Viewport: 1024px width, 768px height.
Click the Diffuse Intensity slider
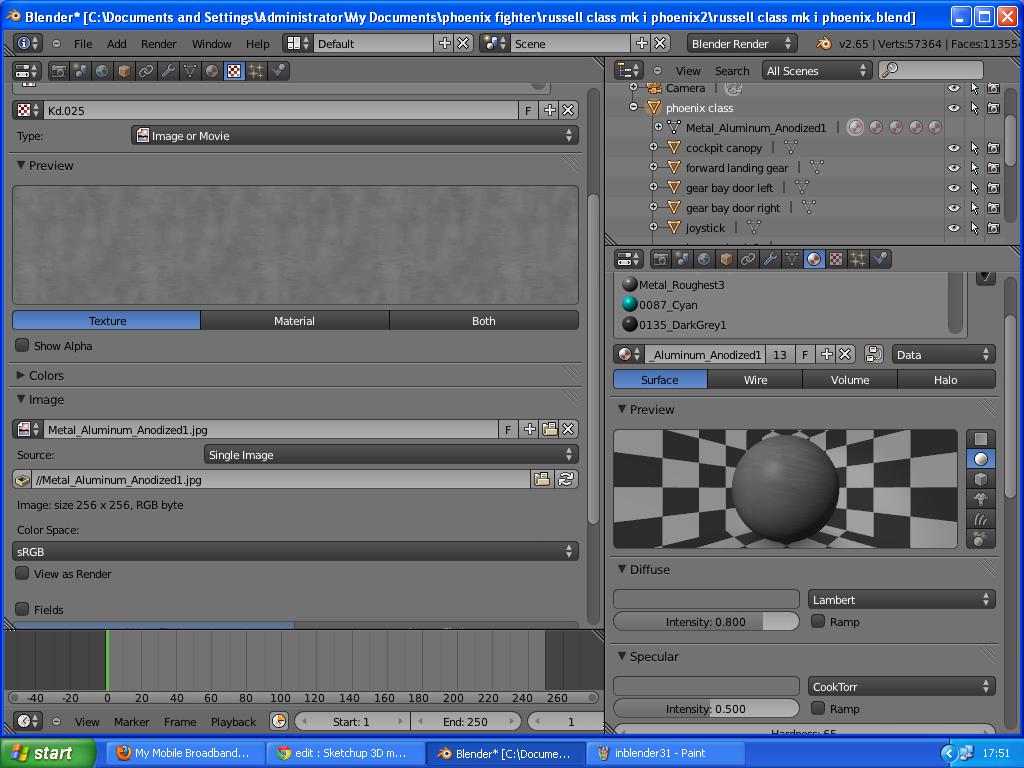705,621
